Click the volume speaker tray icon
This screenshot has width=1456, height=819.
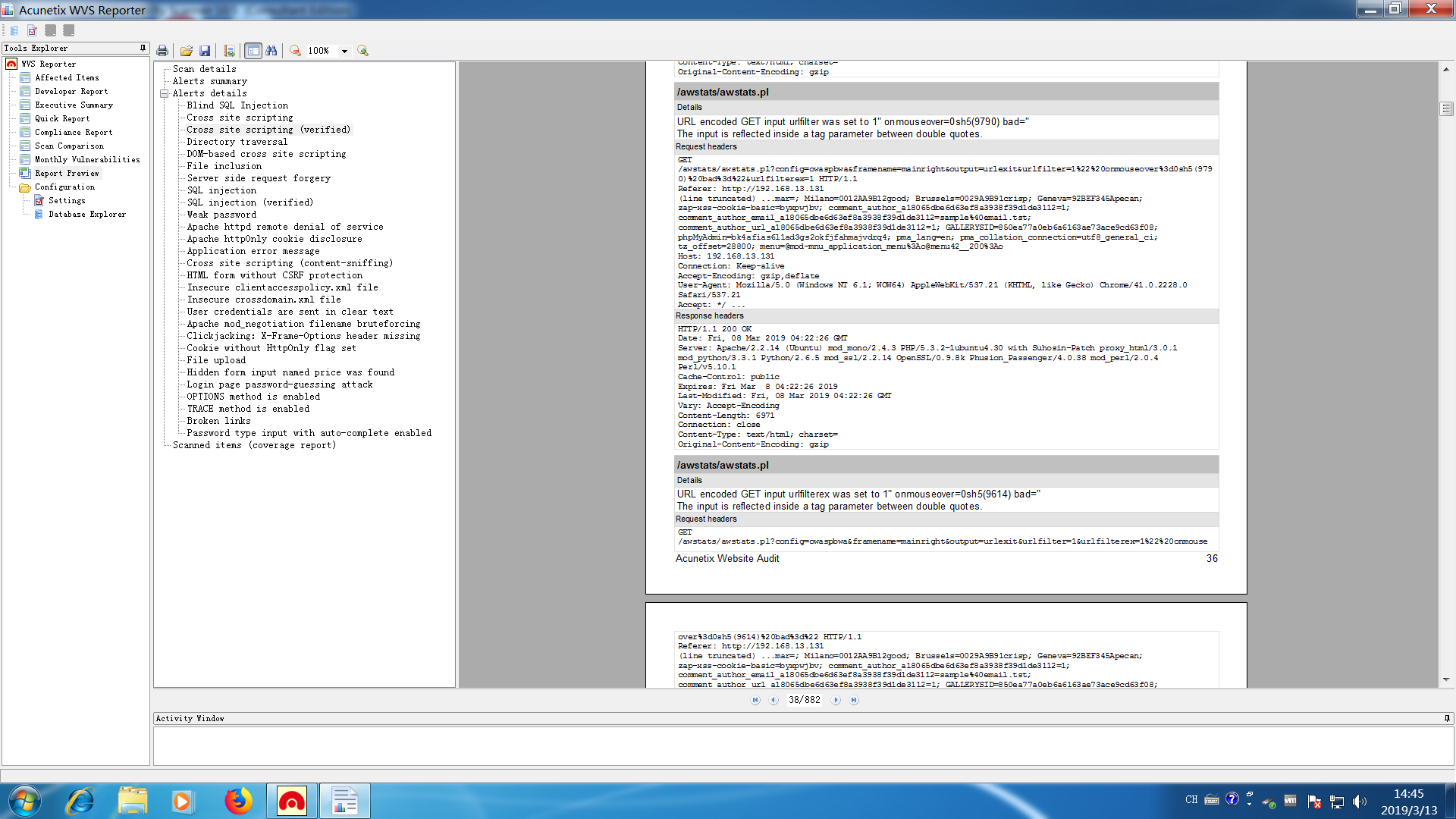click(1359, 801)
